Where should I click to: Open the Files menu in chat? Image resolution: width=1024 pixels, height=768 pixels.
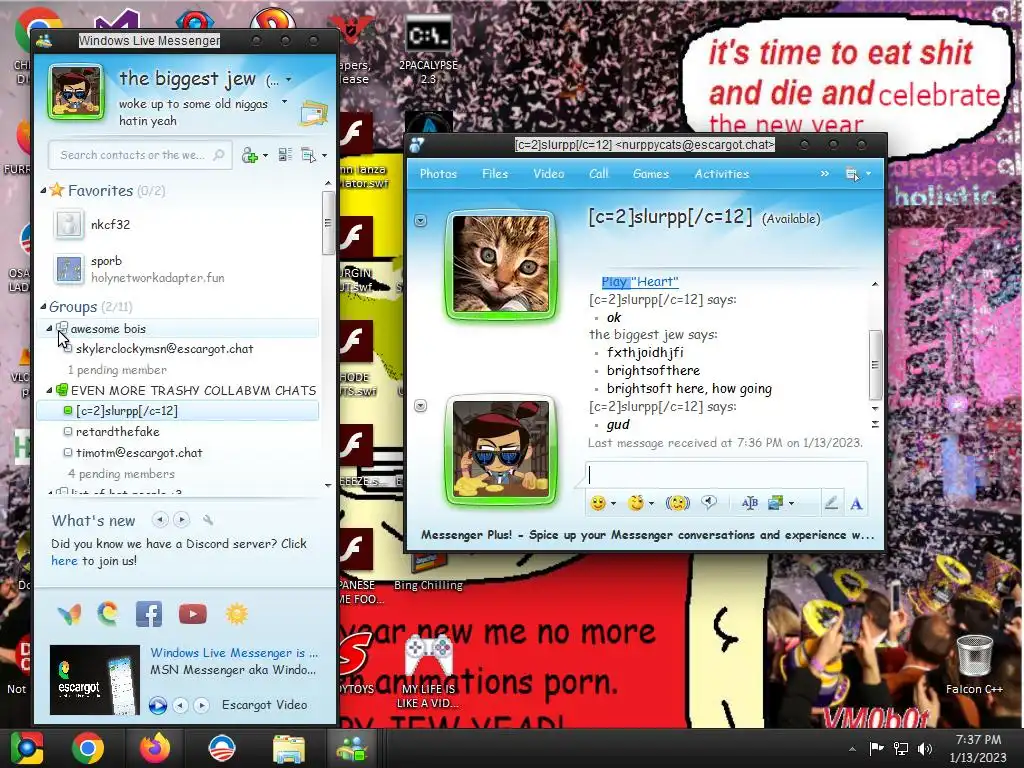click(x=495, y=174)
